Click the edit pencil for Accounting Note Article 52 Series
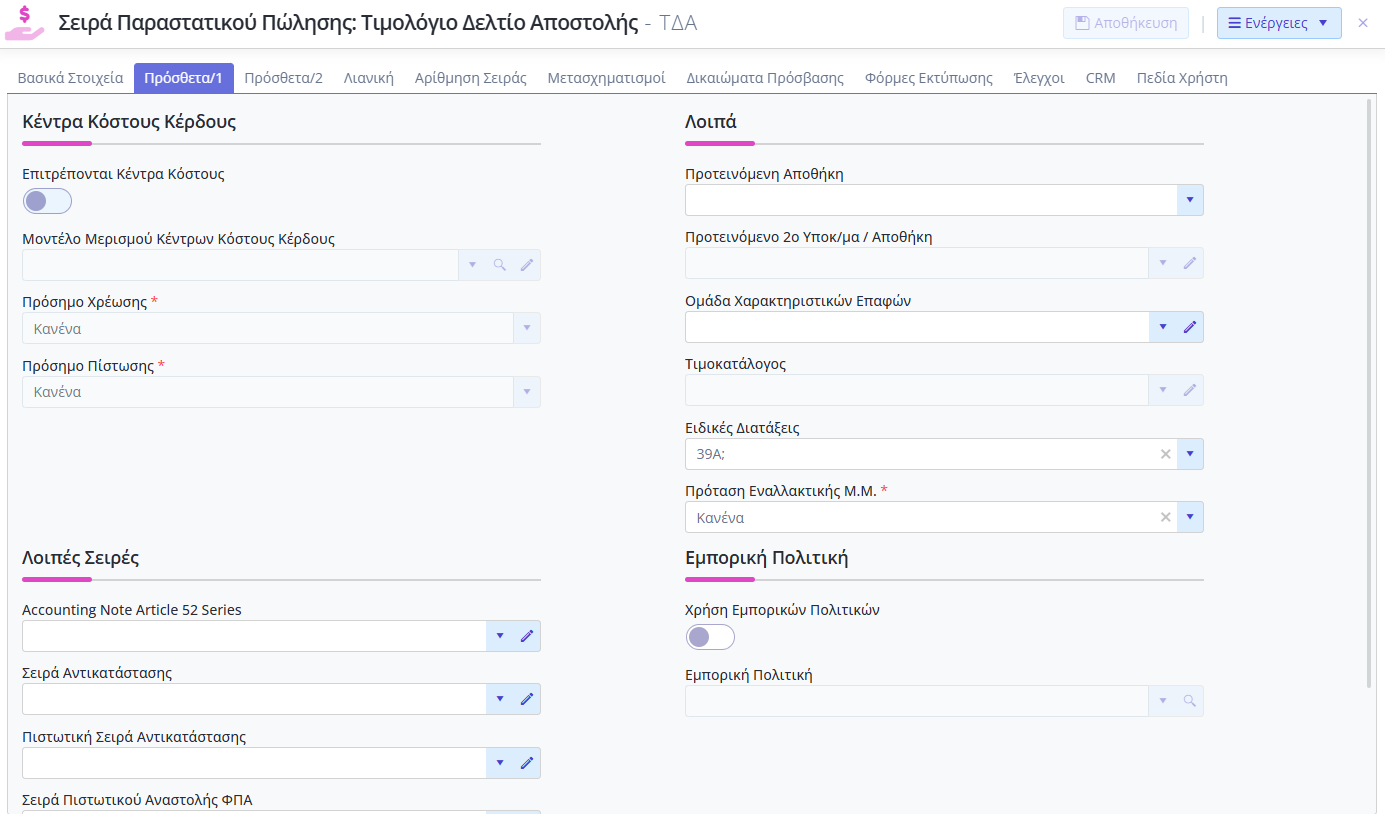The image size is (1385, 814). (x=527, y=636)
